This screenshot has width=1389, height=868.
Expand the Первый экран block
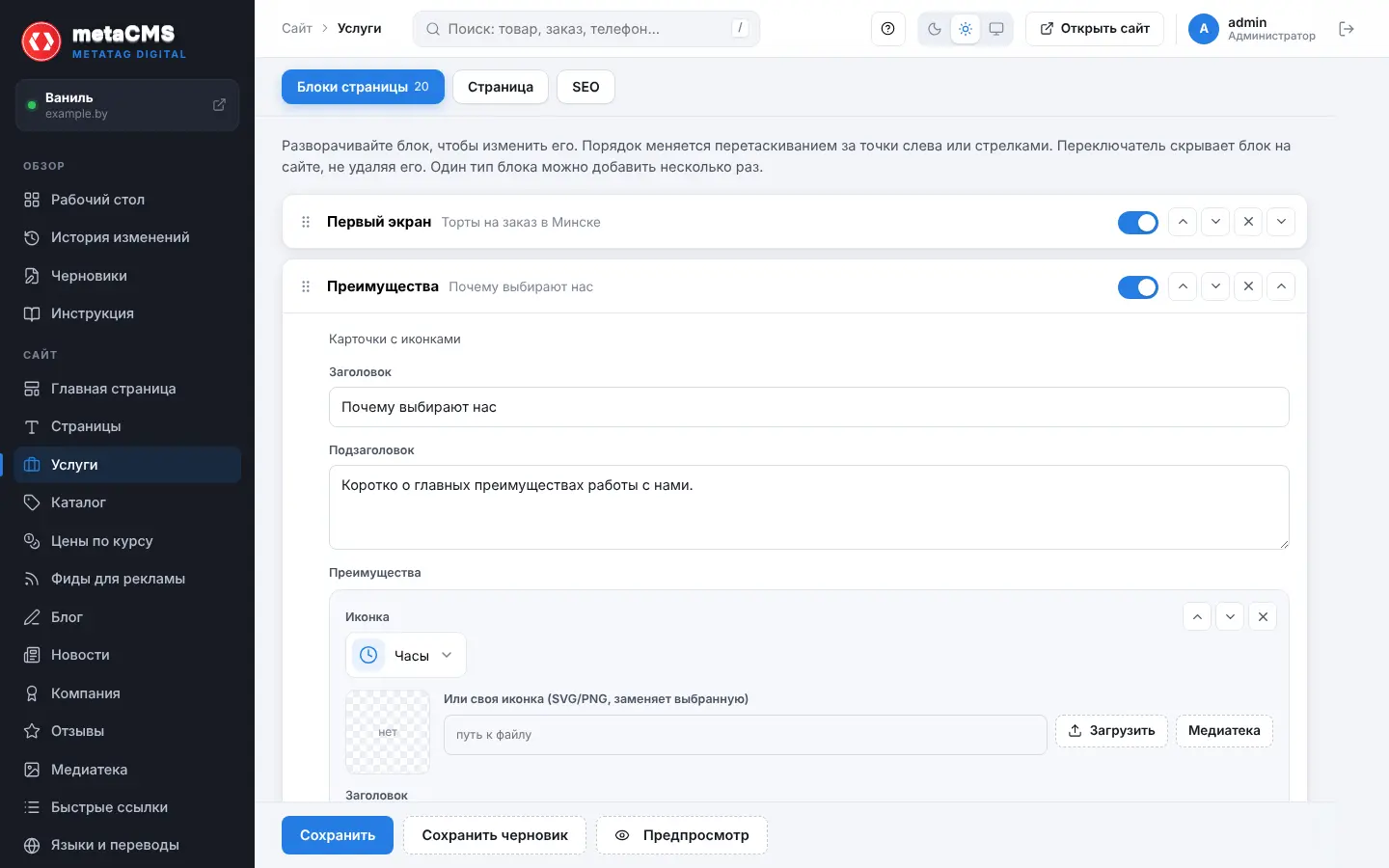coord(1281,222)
